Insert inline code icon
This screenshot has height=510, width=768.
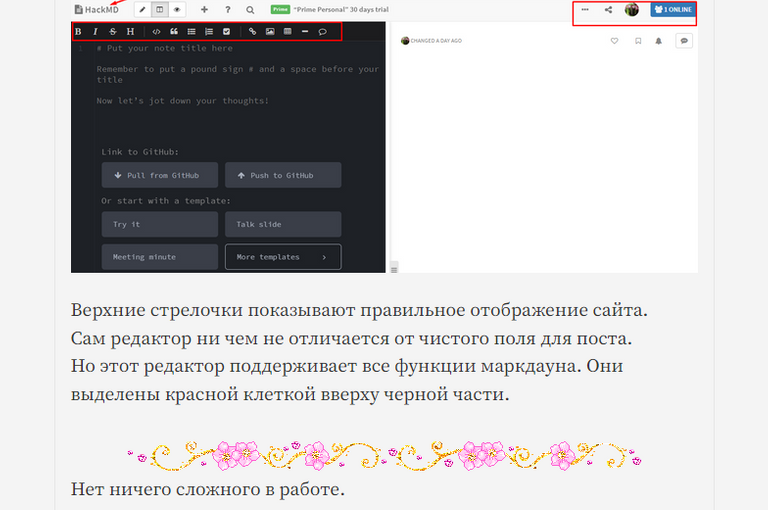click(x=156, y=31)
